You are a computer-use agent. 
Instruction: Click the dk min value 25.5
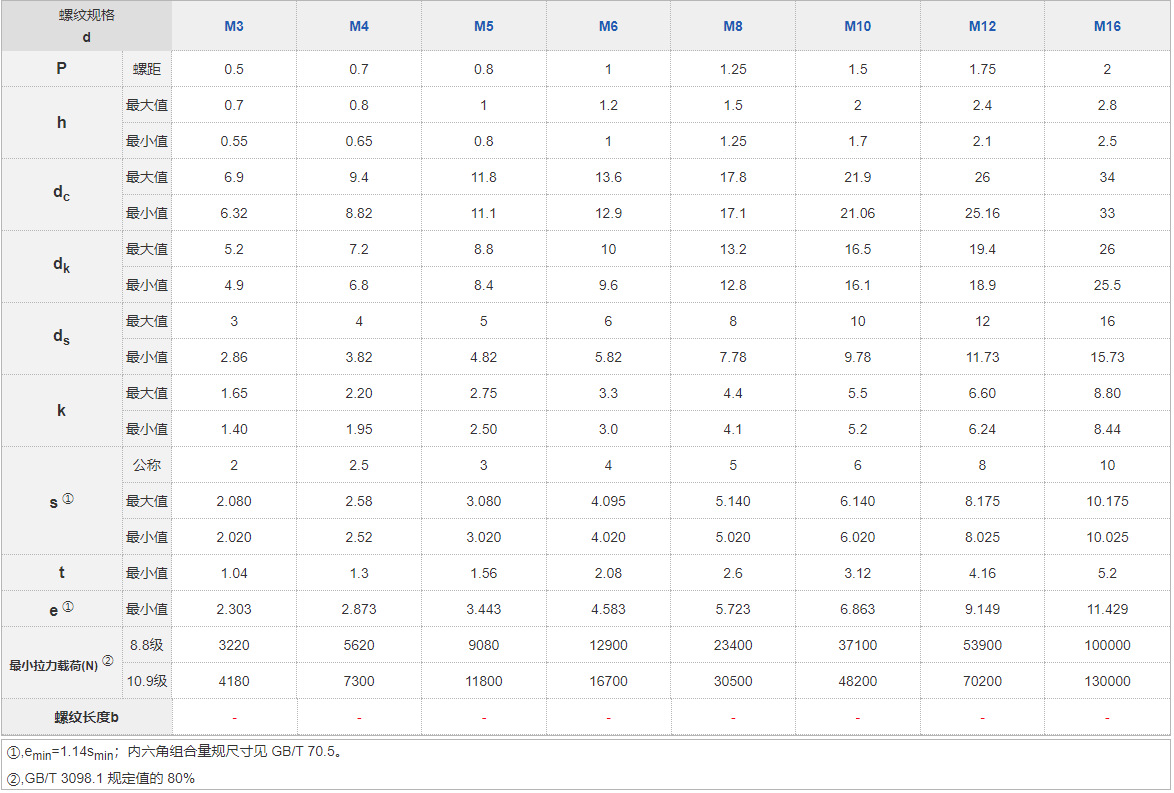pyautogui.click(x=1107, y=285)
